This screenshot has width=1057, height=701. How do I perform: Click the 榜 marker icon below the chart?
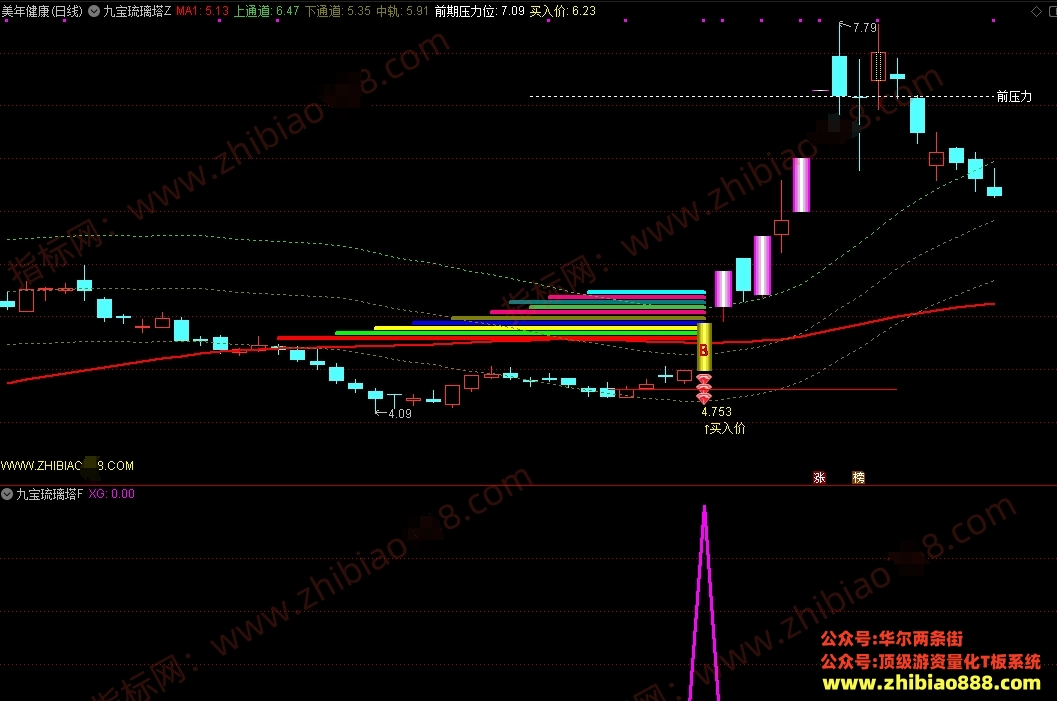tap(858, 477)
